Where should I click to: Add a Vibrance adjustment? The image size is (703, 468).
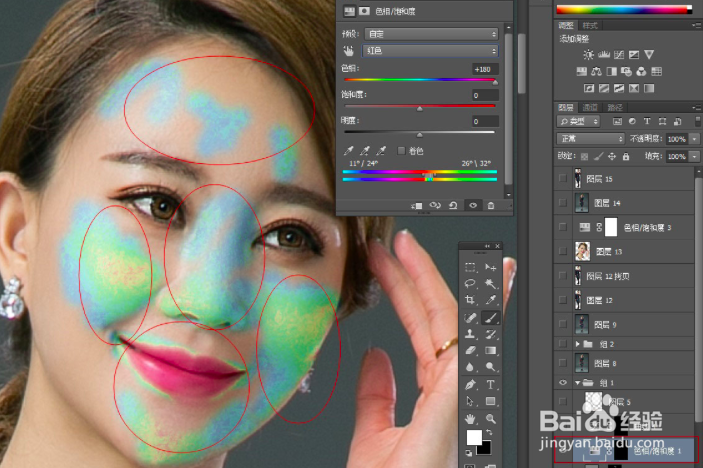point(649,55)
